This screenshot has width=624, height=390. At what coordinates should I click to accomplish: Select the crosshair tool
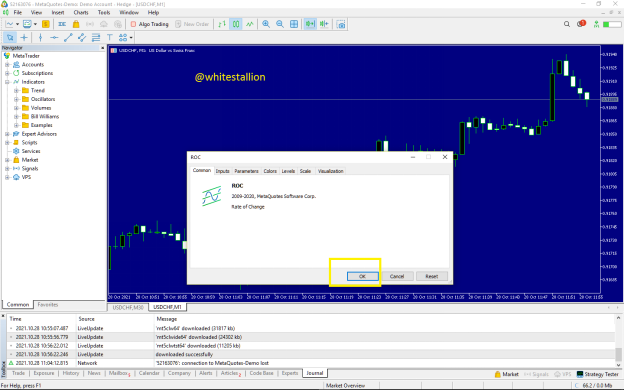click(24, 37)
